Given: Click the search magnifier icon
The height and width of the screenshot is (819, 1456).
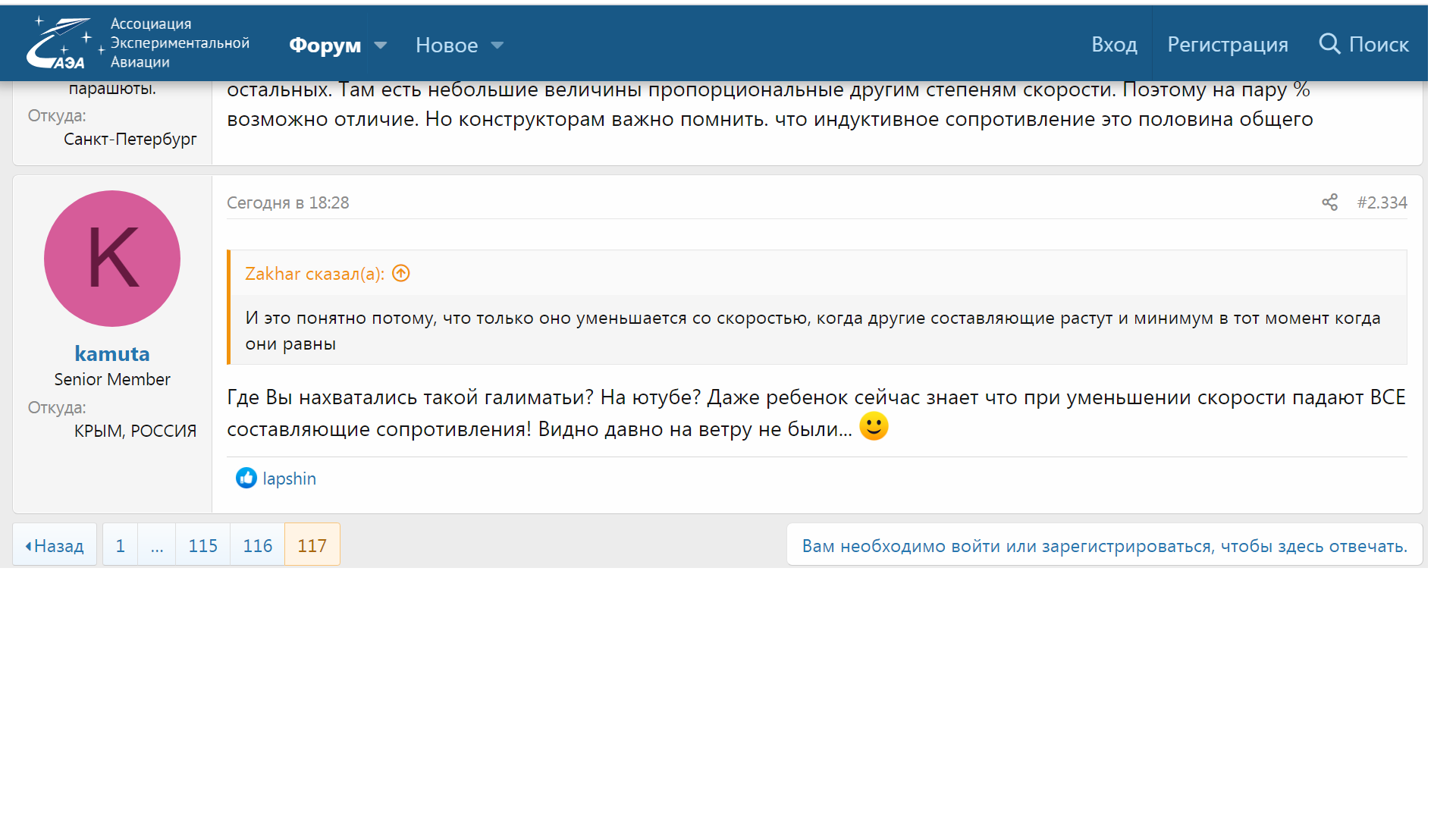Looking at the screenshot, I should [x=1329, y=44].
